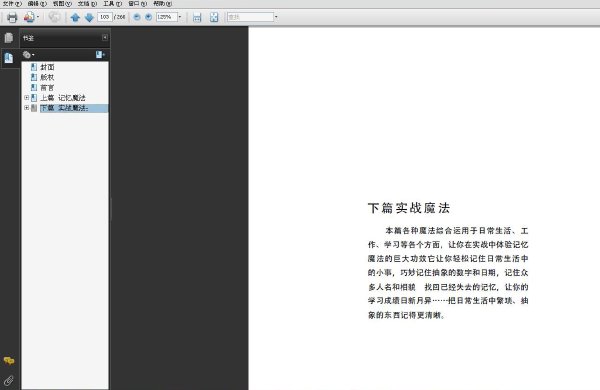
Task: Select the 上篇 记忆魔法 bookmark
Action: click(63, 98)
